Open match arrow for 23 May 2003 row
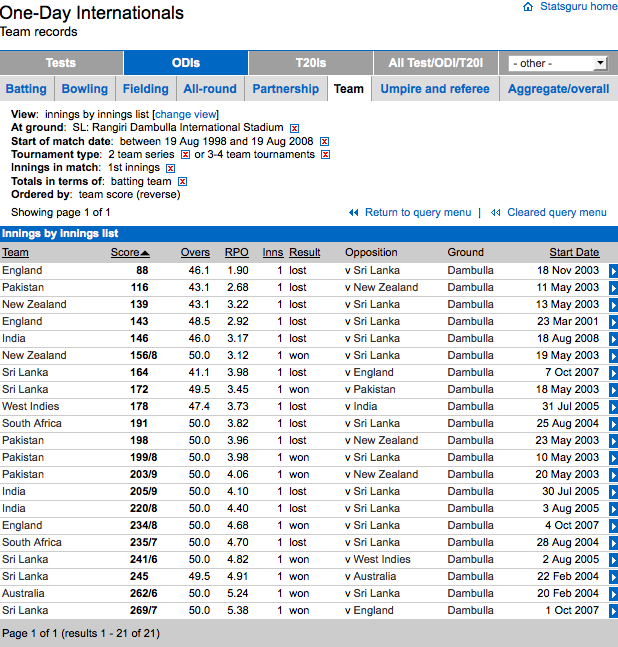This screenshot has height=647, width=618. [x=613, y=441]
